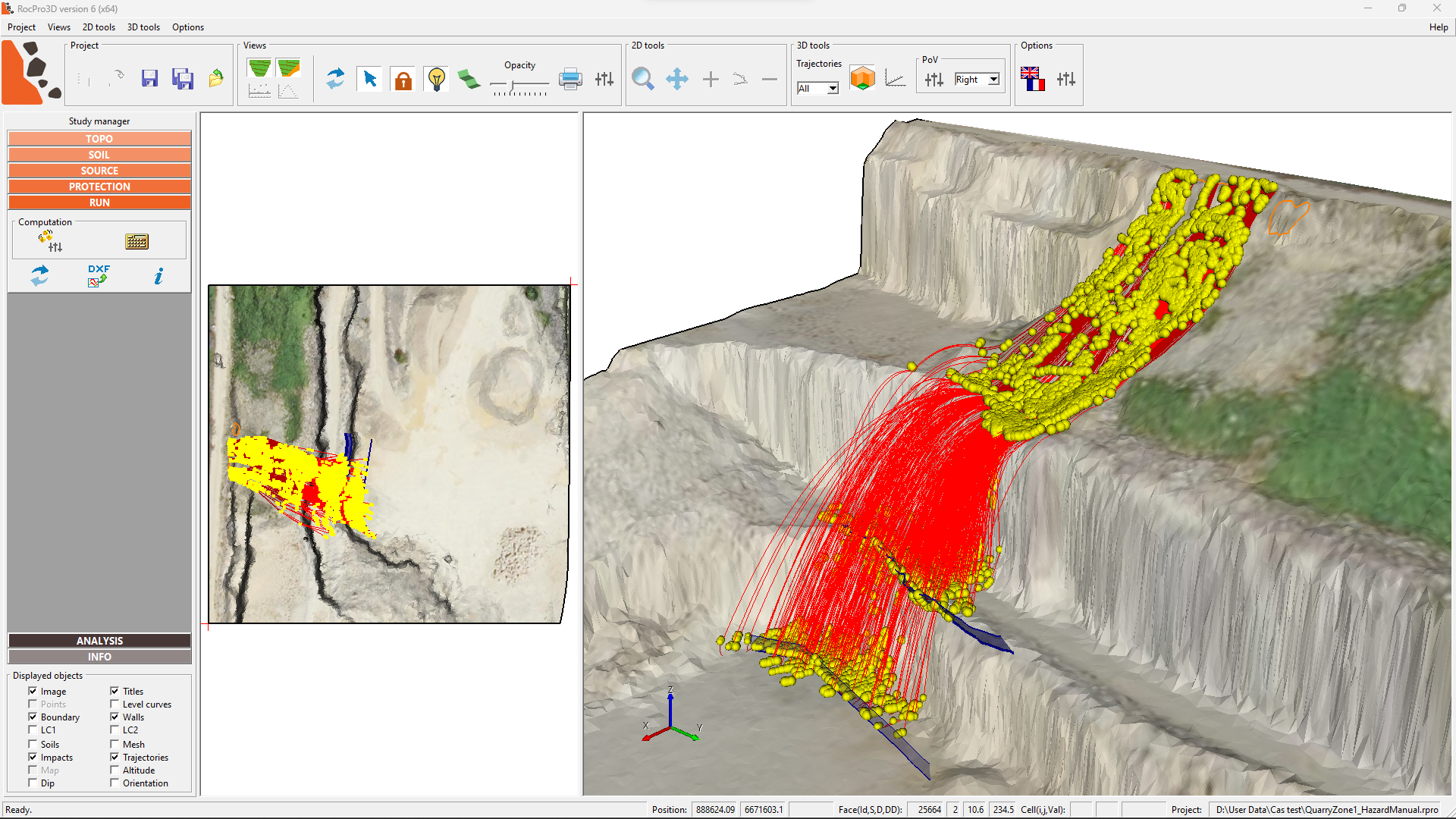The image size is (1456, 819).
Task: Open the PoV dropdown showing Right
Action: tap(977, 79)
